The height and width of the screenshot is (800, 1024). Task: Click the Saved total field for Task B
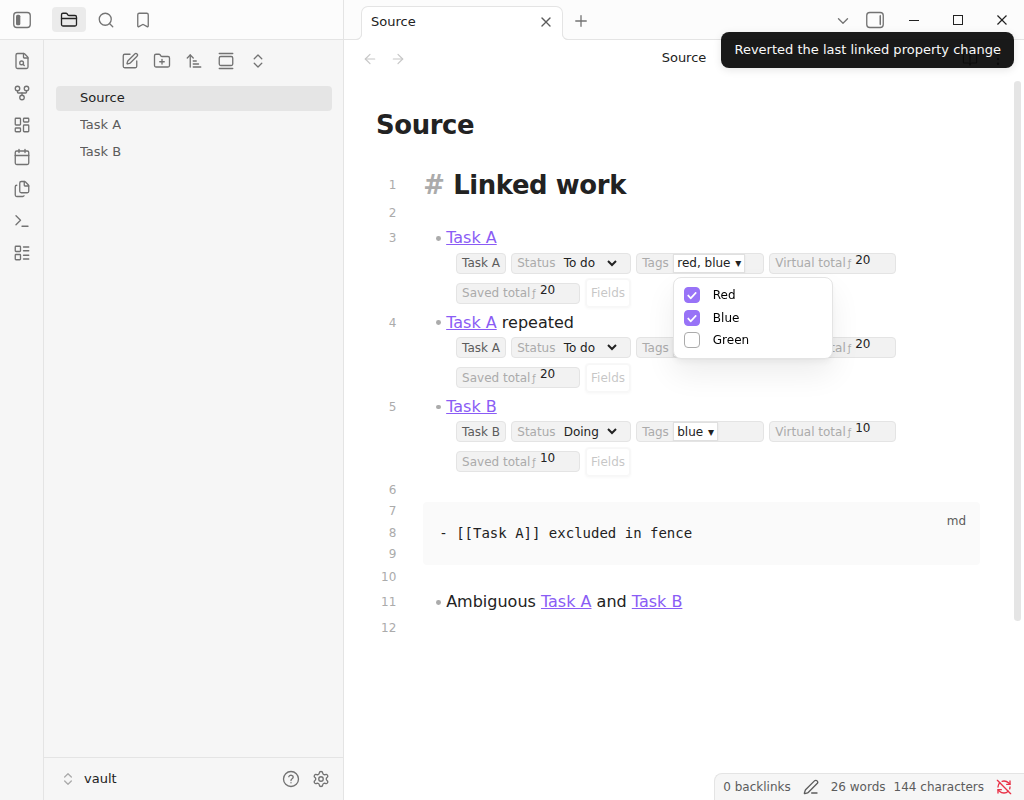[x=517, y=462]
